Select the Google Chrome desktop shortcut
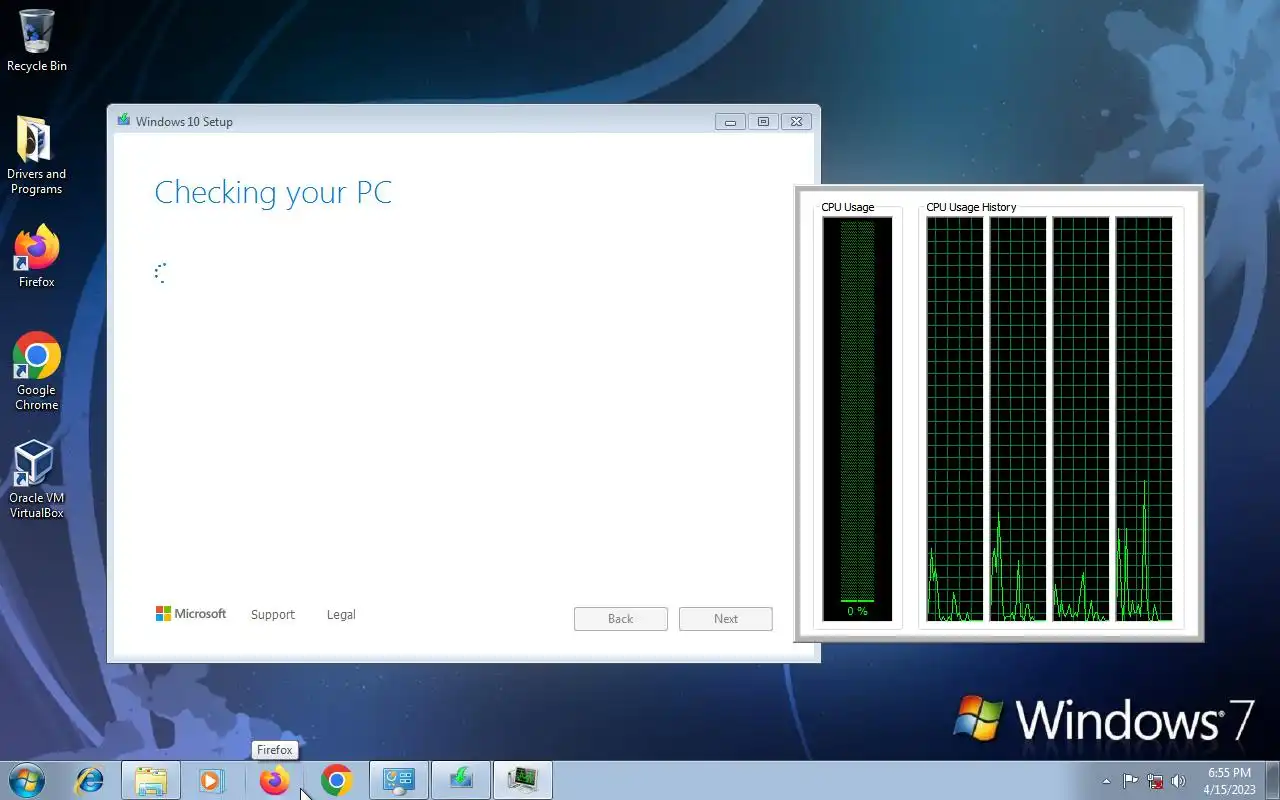 click(37, 371)
